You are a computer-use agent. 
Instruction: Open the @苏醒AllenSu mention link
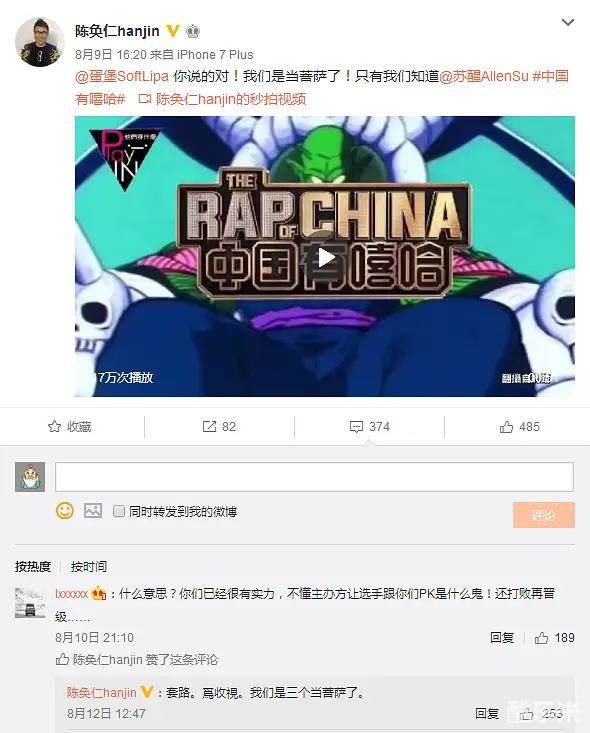click(x=483, y=76)
